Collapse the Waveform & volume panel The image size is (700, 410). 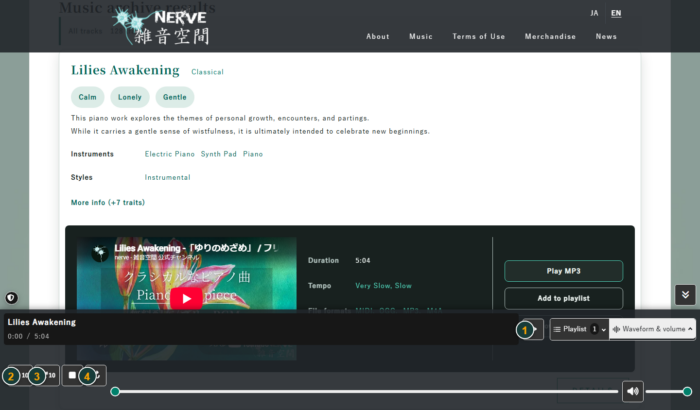pyautogui.click(x=652, y=329)
